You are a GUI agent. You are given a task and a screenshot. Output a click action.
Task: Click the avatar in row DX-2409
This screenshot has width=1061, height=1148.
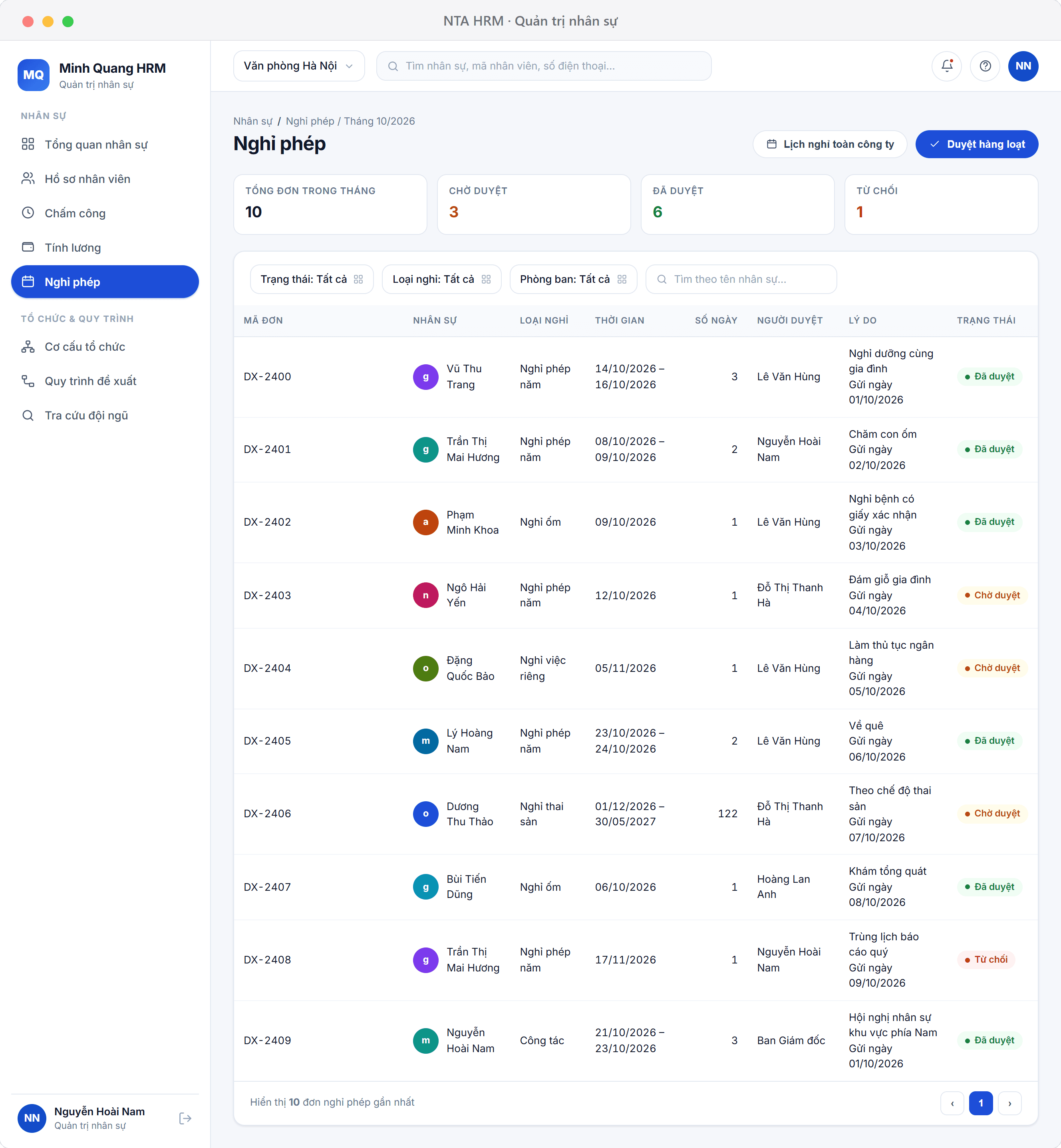coord(425,1041)
